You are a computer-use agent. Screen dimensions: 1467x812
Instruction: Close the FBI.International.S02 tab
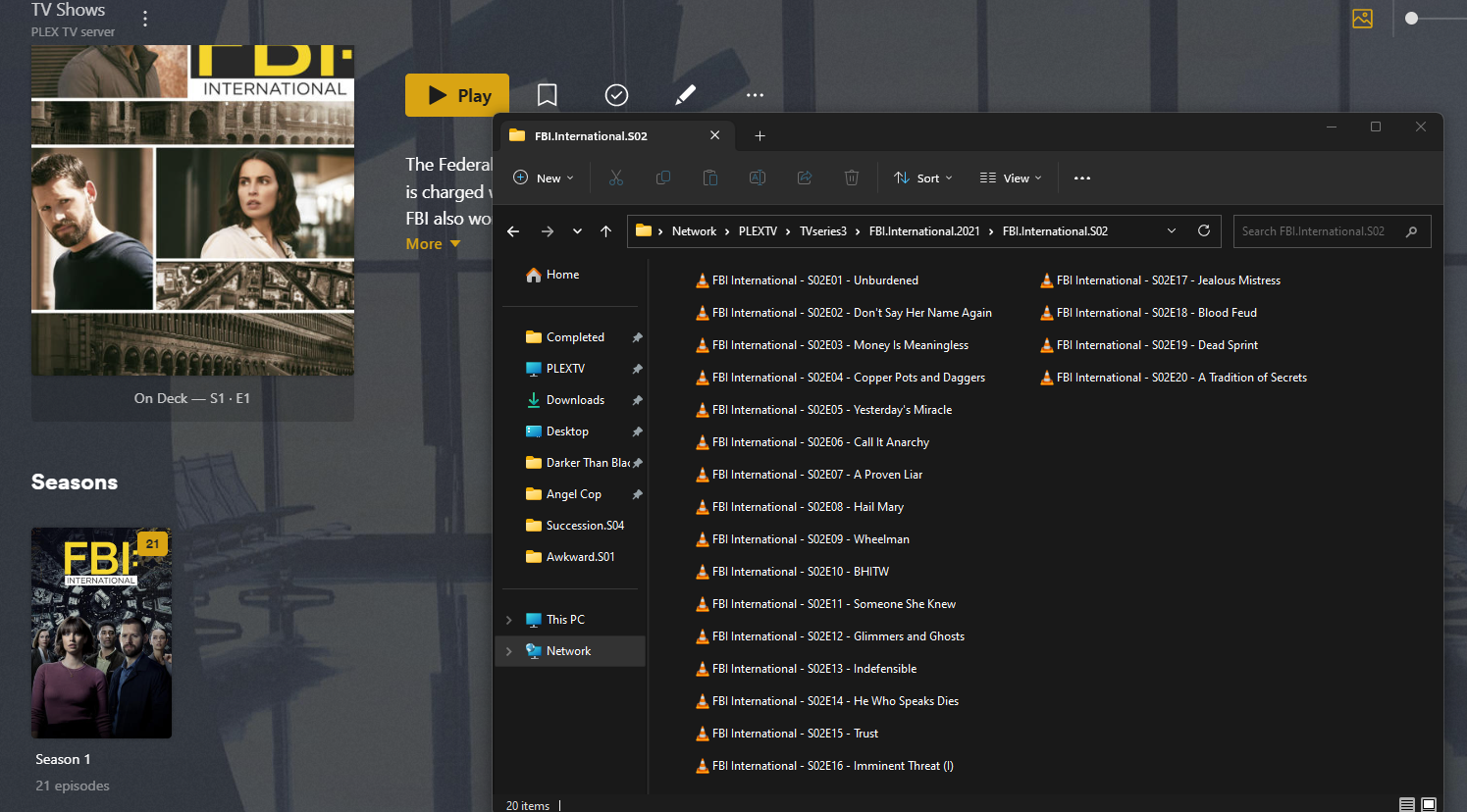point(714,135)
